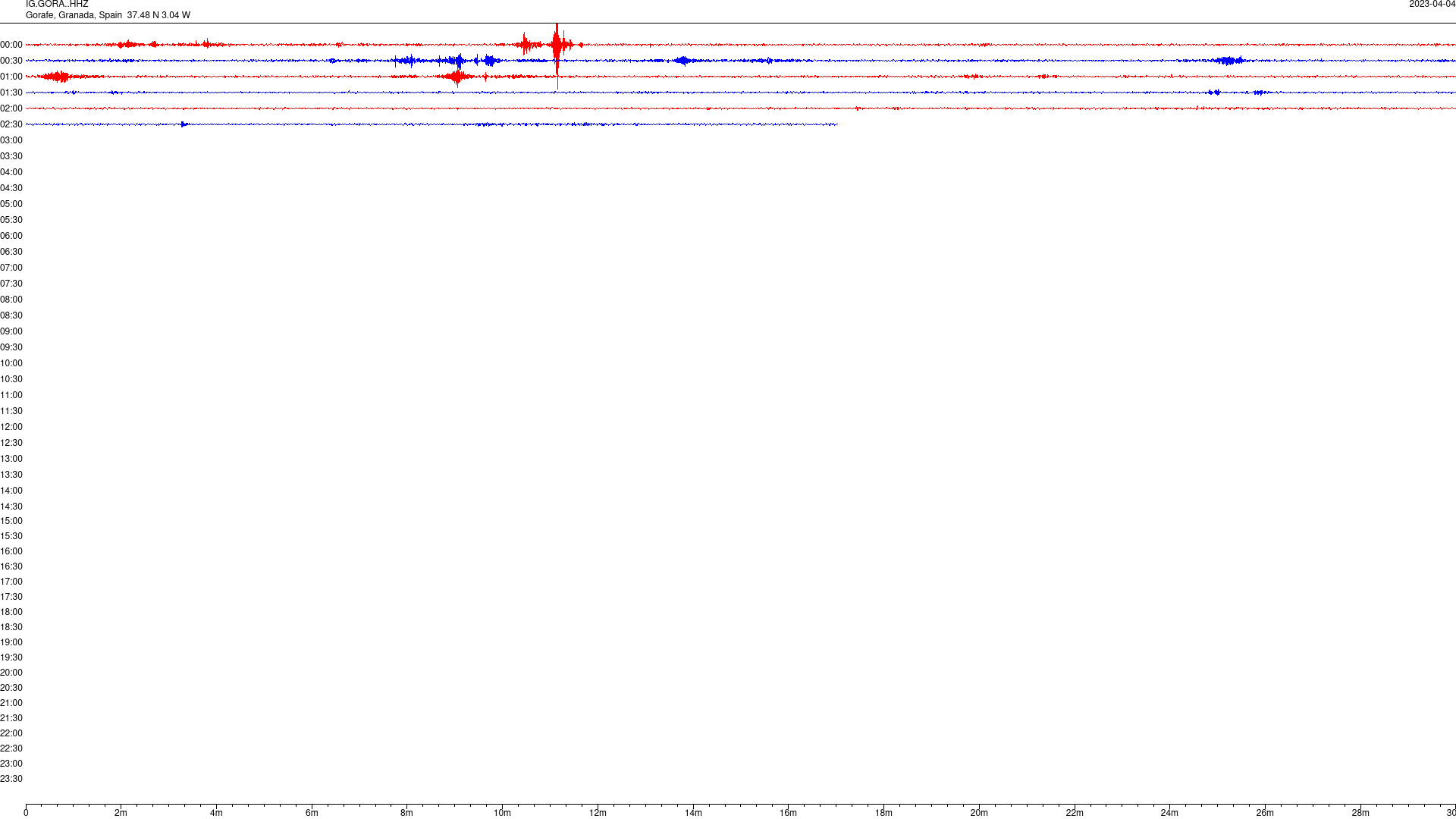This screenshot has height=819, width=1456.
Task: Select the 16m axis tick label
Action: (x=788, y=813)
